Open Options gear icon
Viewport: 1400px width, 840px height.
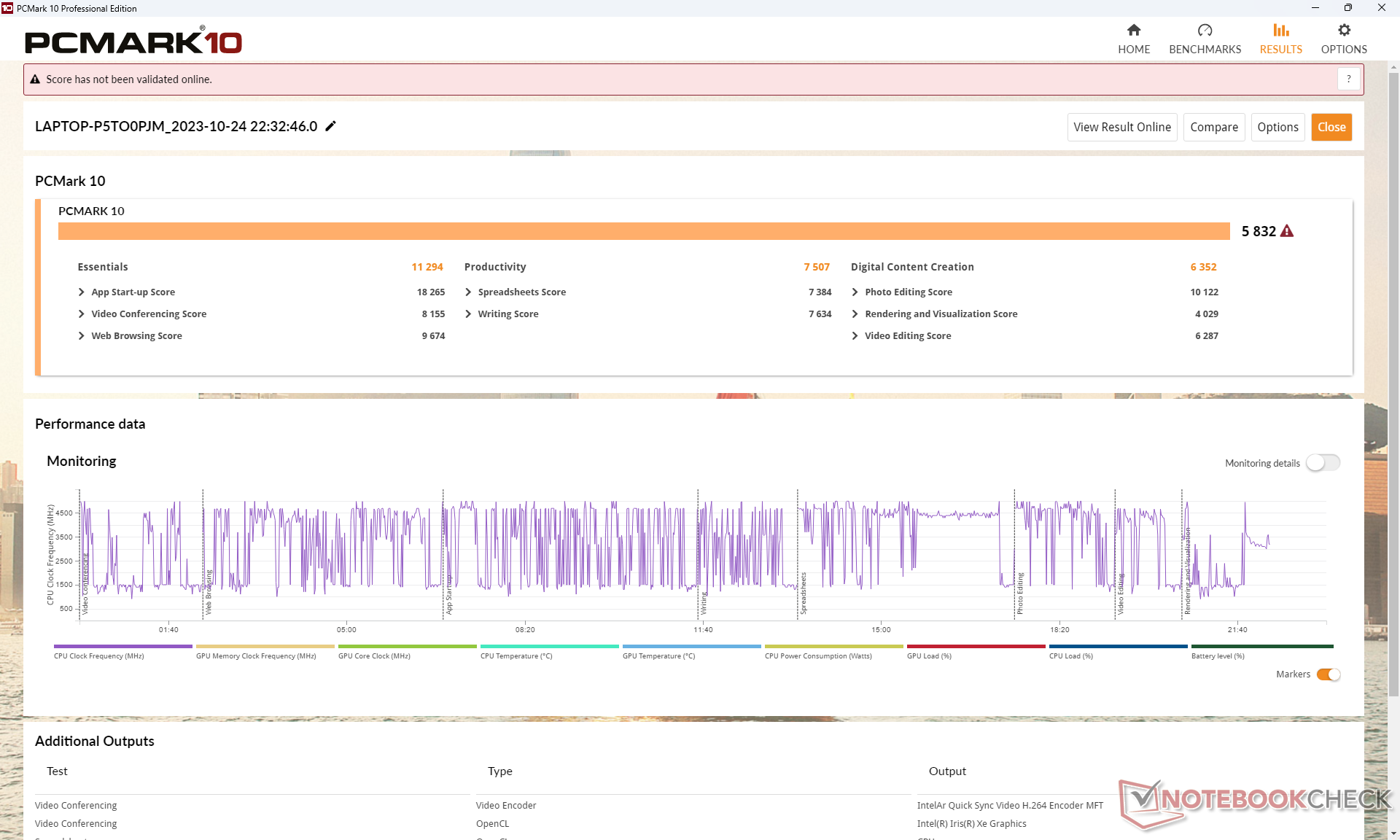1344,30
